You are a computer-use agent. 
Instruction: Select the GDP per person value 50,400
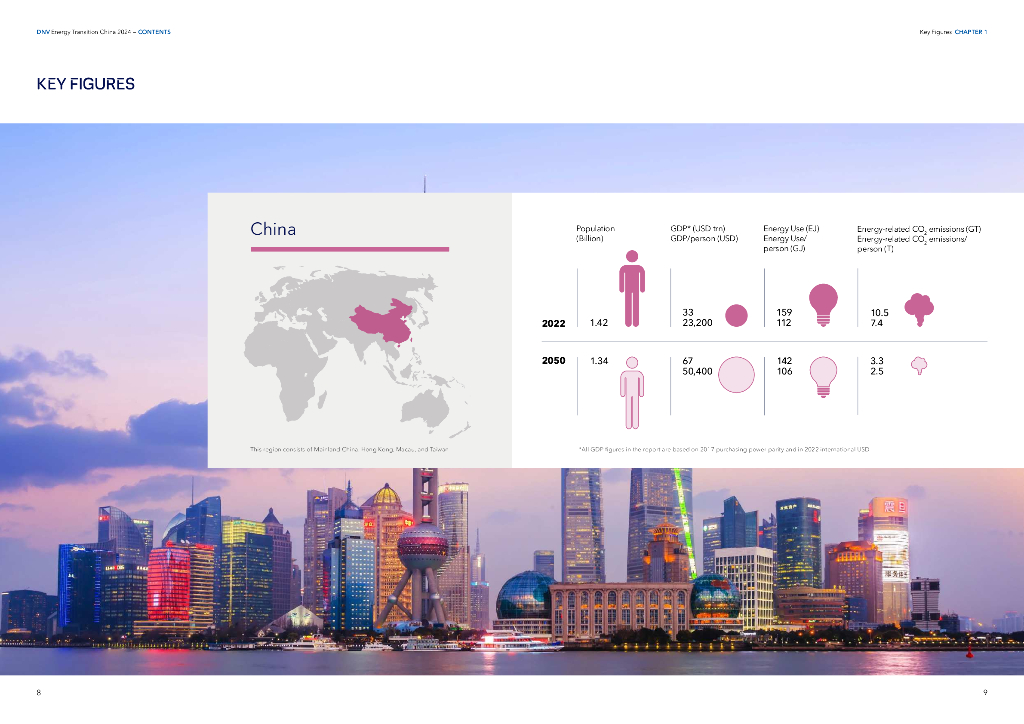697,371
